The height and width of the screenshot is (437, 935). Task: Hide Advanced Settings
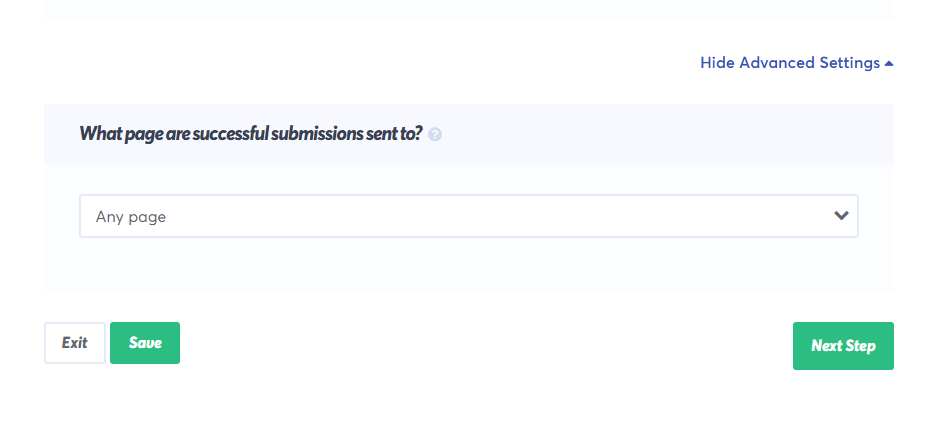(x=797, y=63)
